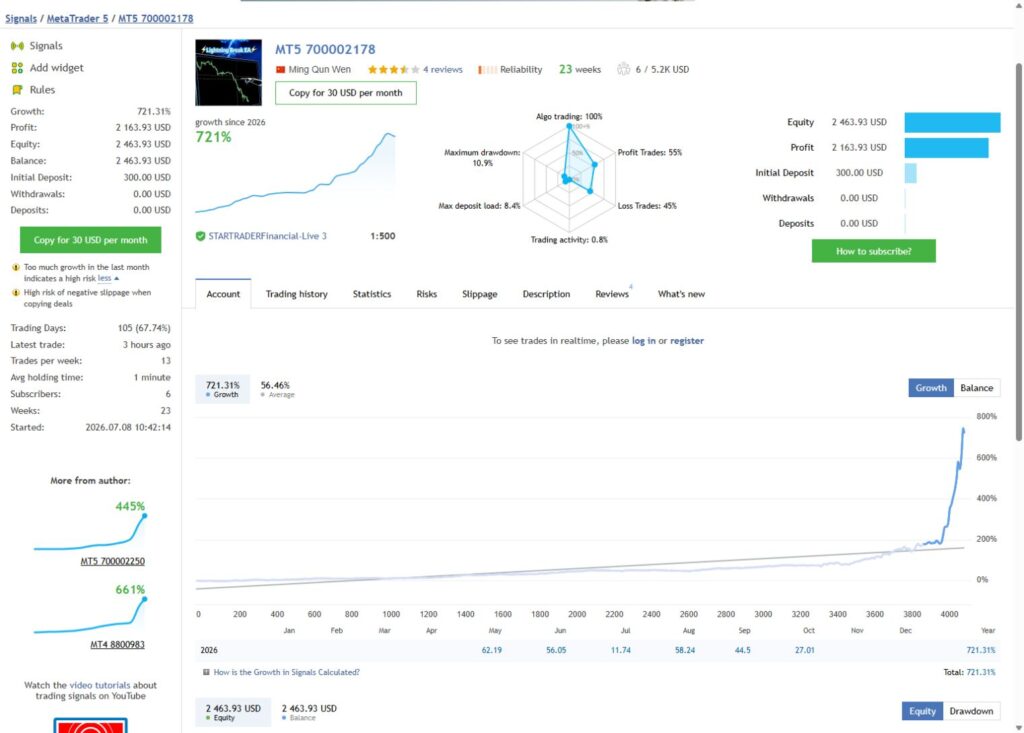This screenshot has height=733, width=1024.
Task: Open the MetaTrader 5 breadcrumb link
Action: click(77, 18)
